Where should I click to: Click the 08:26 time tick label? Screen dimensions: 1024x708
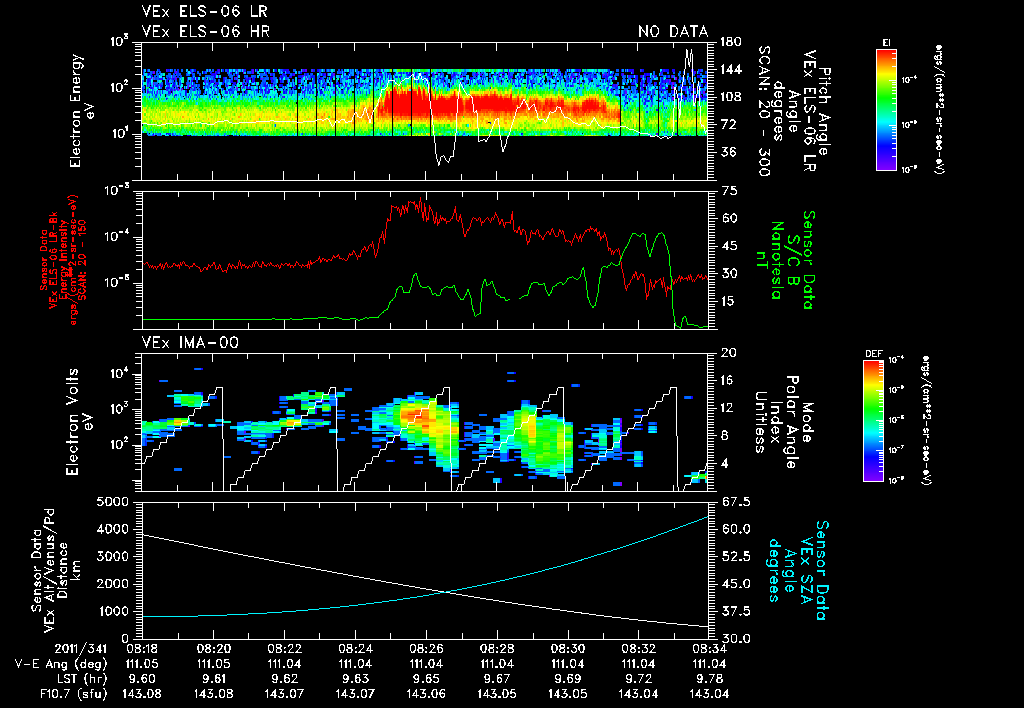(426, 650)
